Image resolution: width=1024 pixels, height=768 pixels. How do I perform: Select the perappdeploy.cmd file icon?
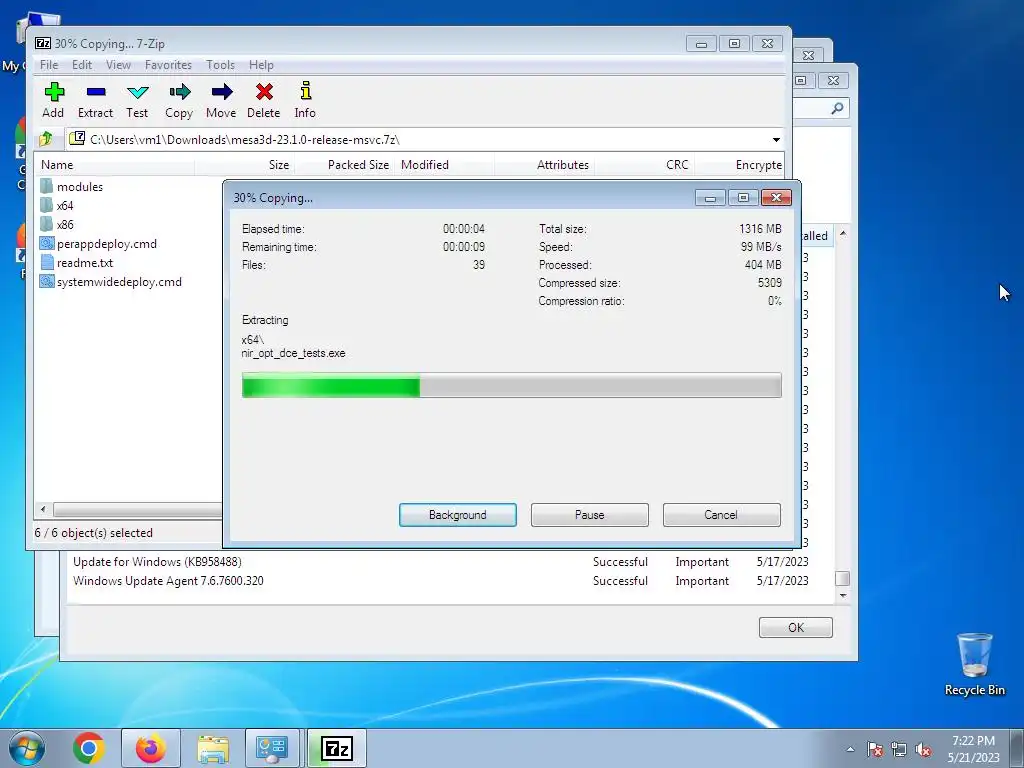click(x=46, y=244)
